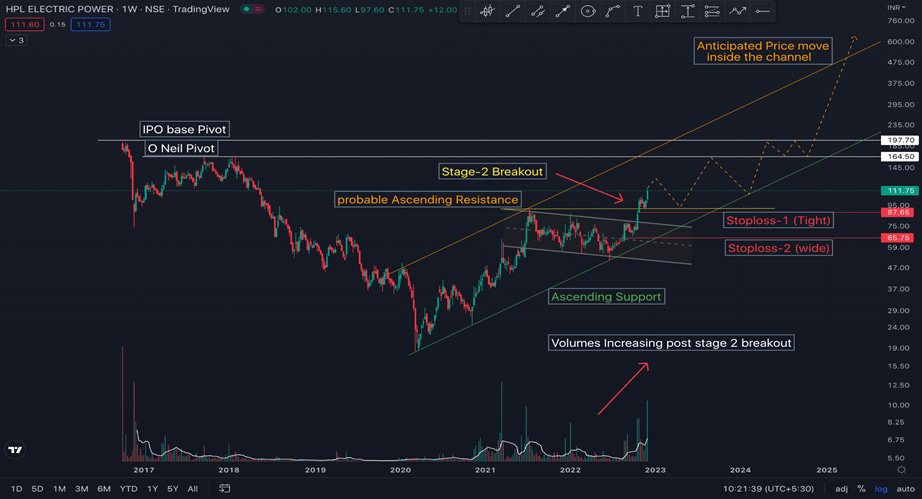Click the red sell price 111.60 button

[25, 25]
